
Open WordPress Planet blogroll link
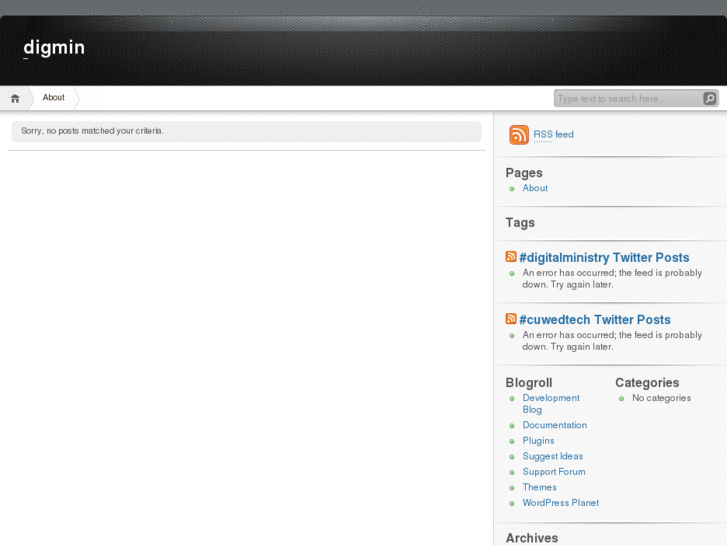561,503
